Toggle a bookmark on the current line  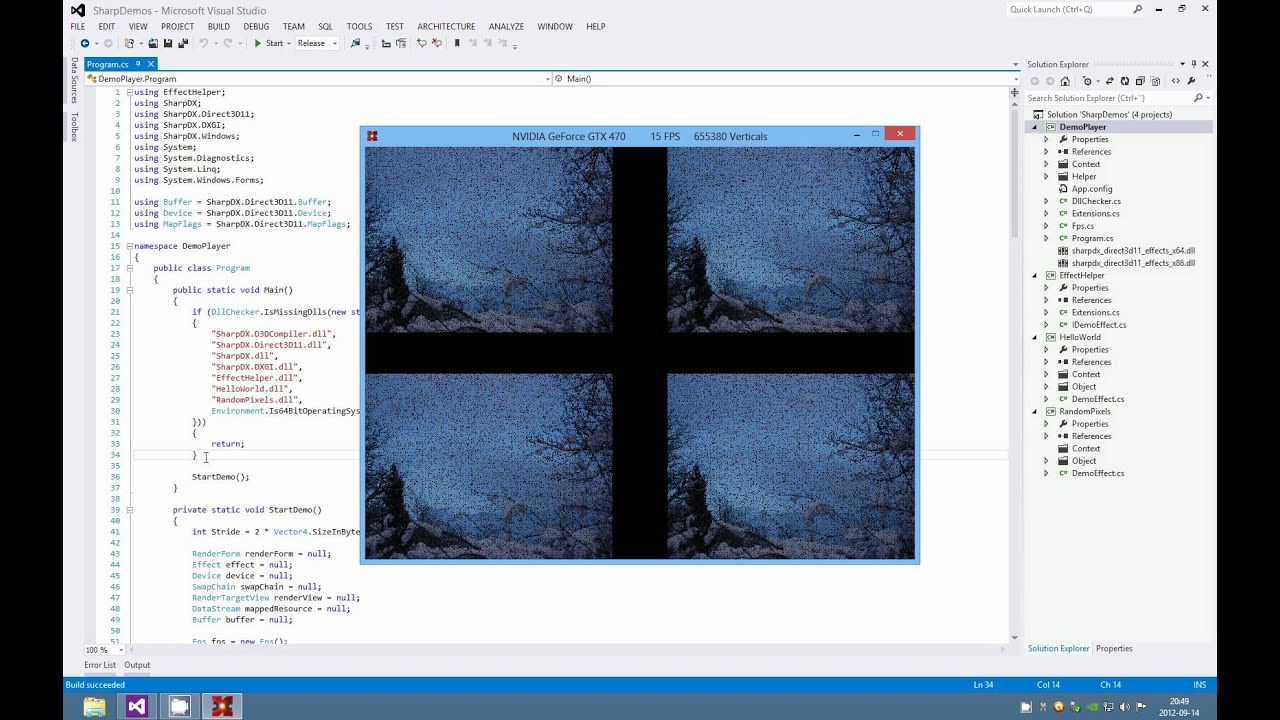pos(457,43)
